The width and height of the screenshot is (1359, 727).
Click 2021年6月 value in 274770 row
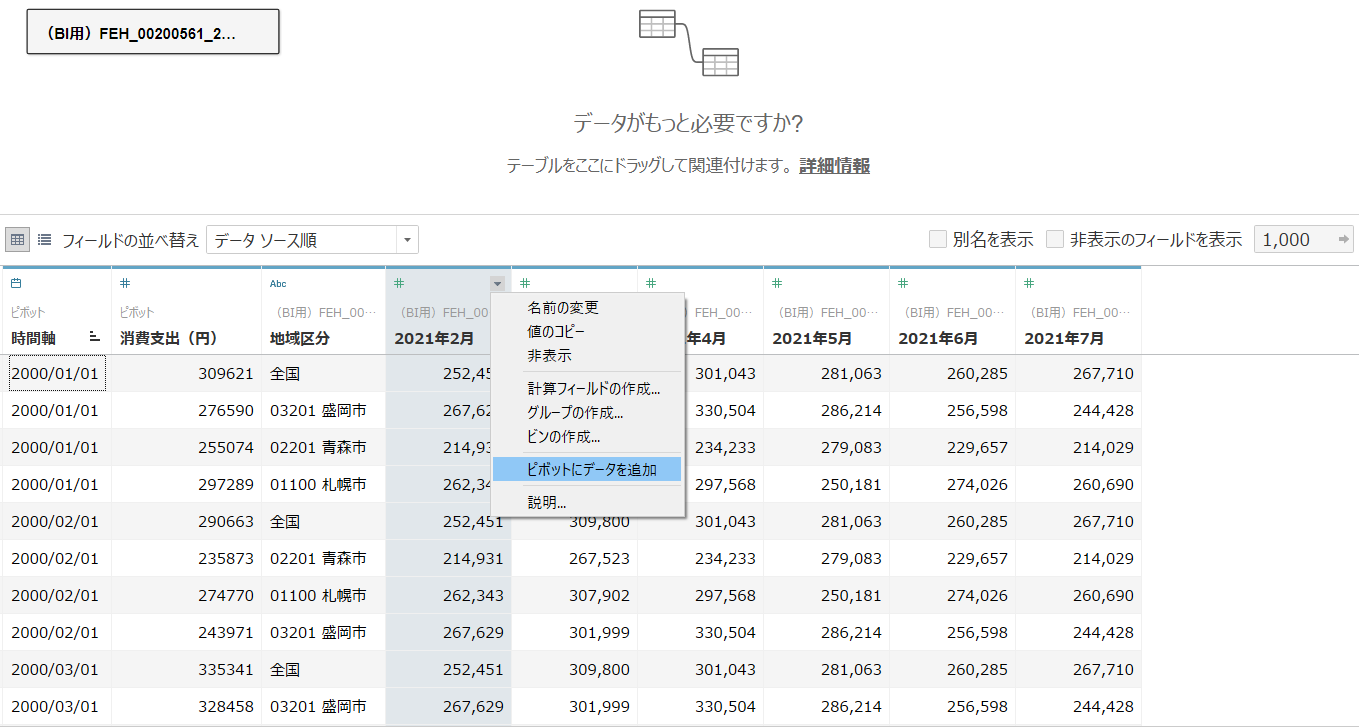pos(977,596)
